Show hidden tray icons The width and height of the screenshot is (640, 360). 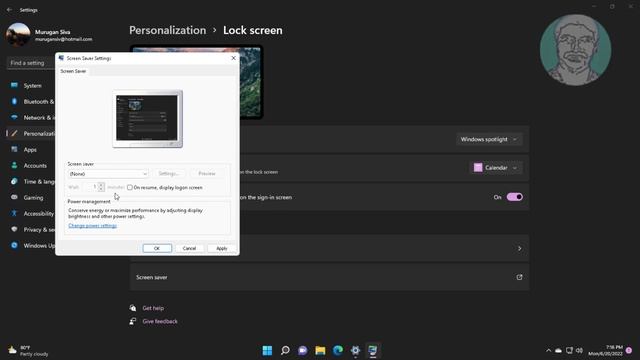[548, 350]
